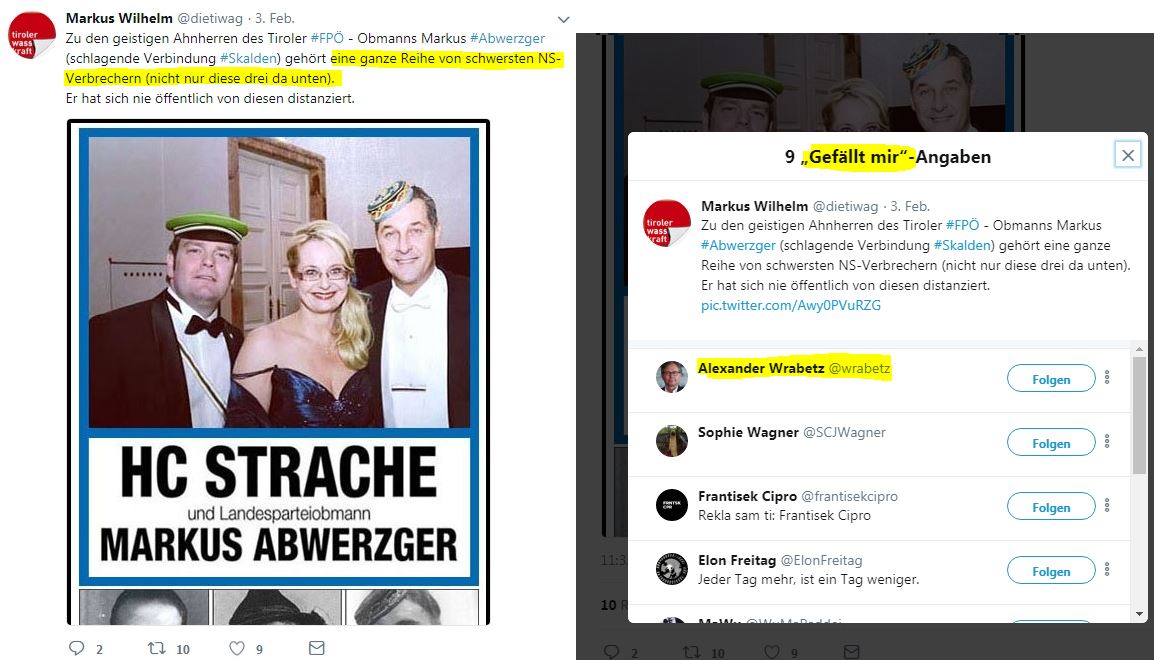Open more options for Alexander Wrabetz
1154x660 pixels.
coord(1107,378)
